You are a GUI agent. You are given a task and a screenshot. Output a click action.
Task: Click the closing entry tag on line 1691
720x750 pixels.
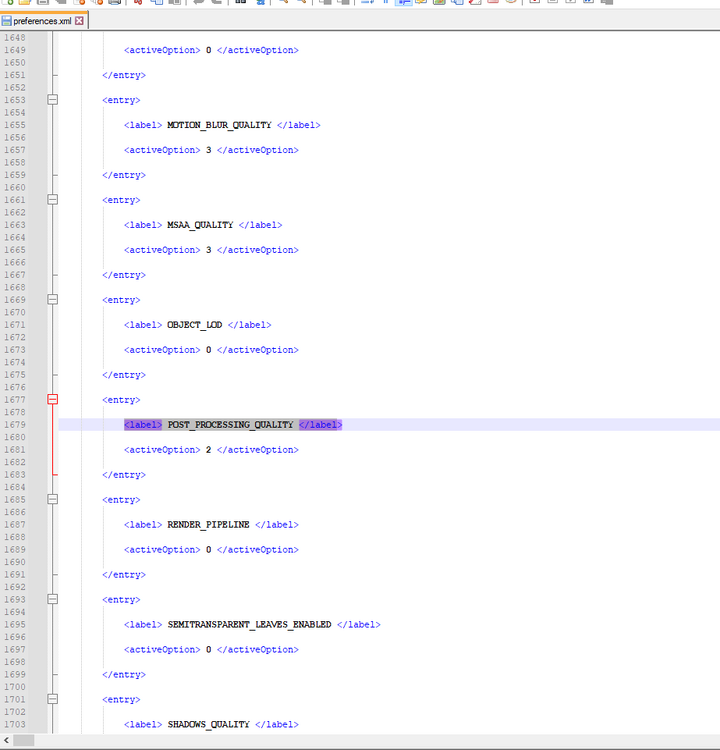(124, 575)
